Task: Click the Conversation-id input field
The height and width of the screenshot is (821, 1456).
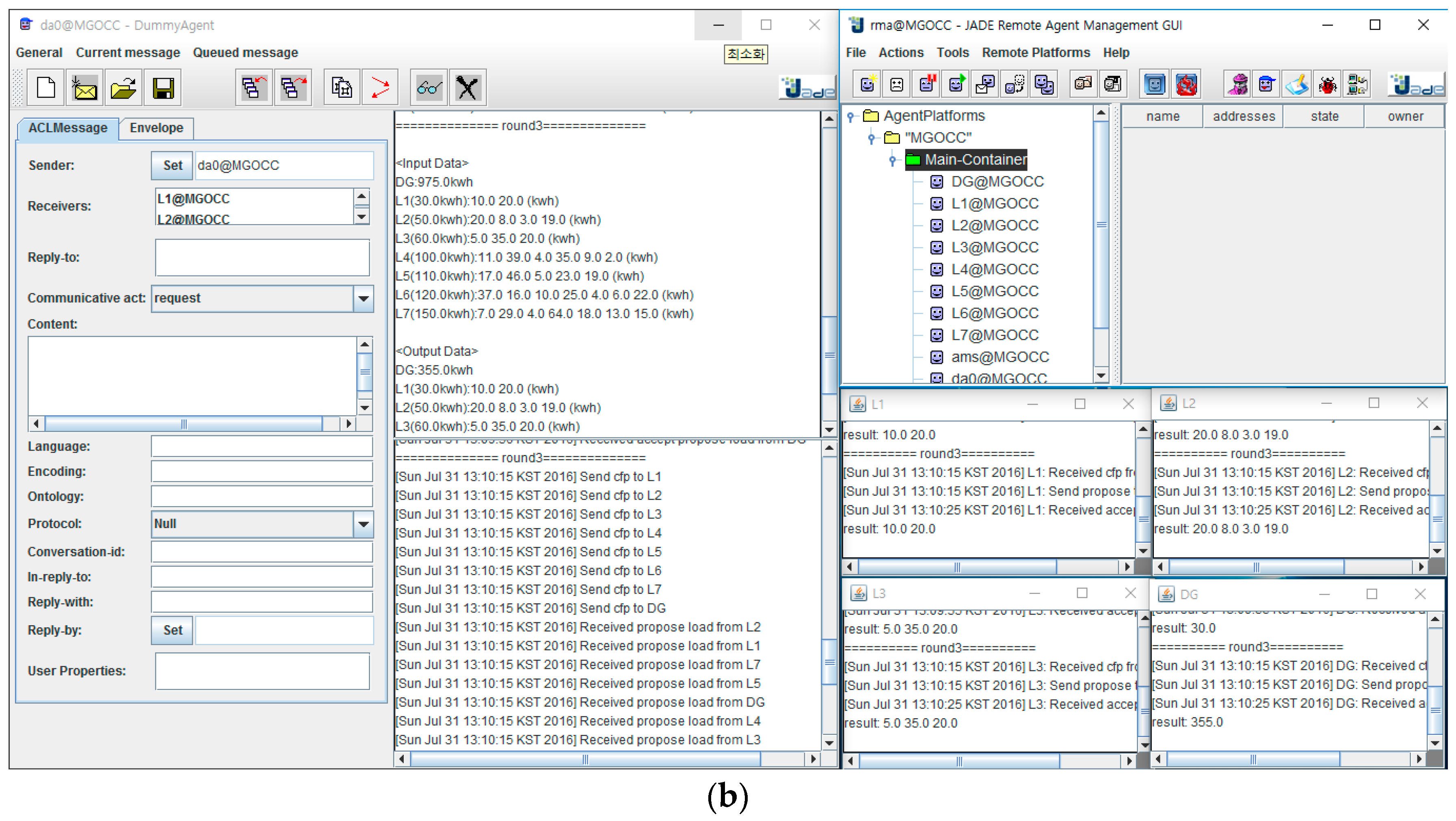Action: 261,552
